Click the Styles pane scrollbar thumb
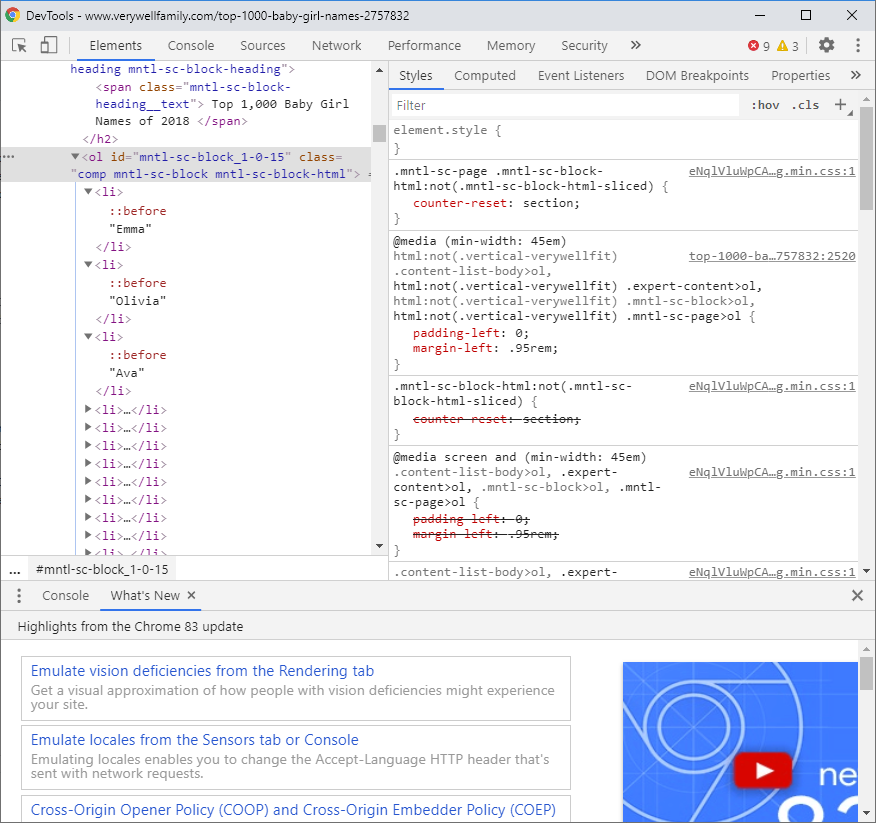Screen dimensions: 877x824 coord(866,159)
